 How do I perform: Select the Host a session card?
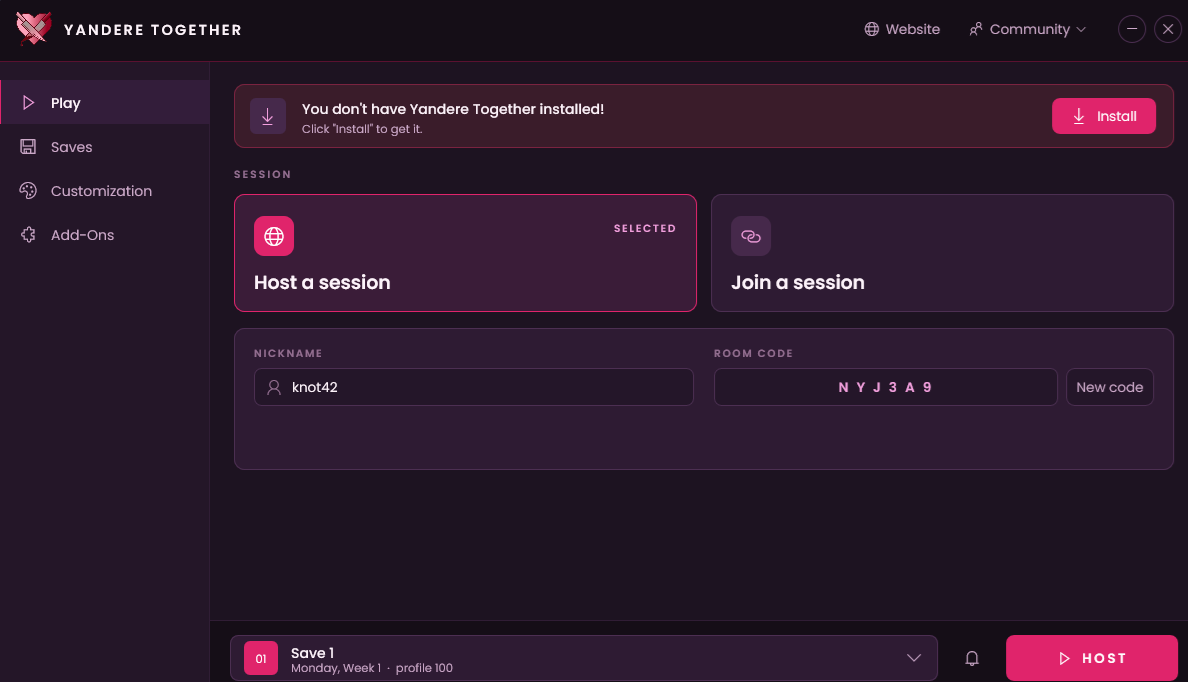[x=465, y=253]
